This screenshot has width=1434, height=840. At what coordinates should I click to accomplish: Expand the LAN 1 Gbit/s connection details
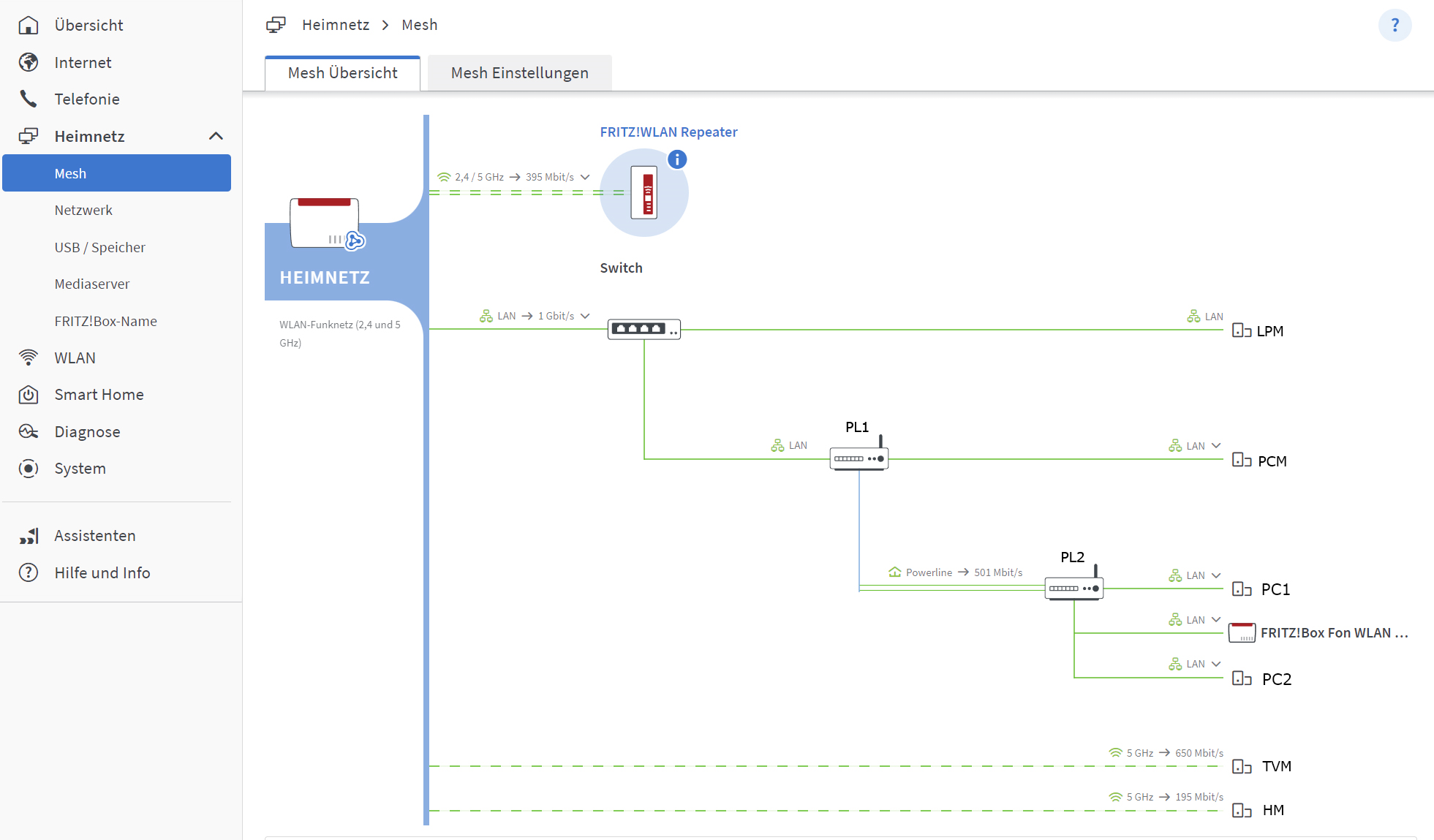pyautogui.click(x=585, y=316)
